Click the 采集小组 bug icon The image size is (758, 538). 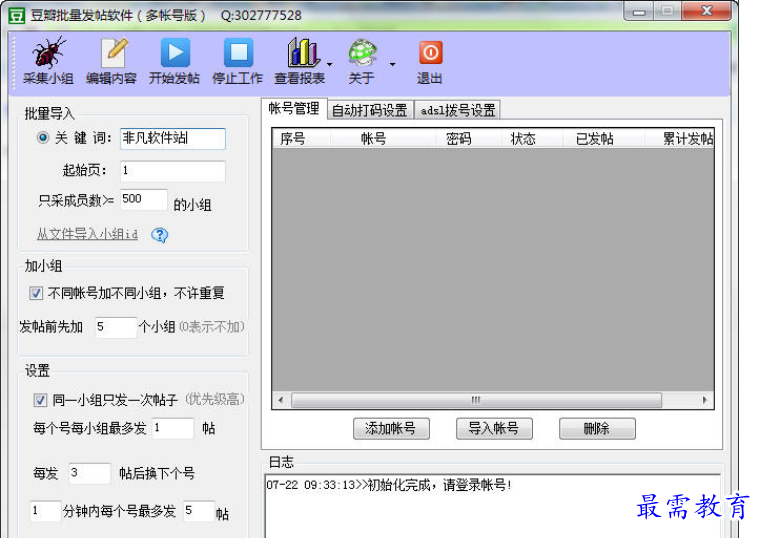click(49, 52)
